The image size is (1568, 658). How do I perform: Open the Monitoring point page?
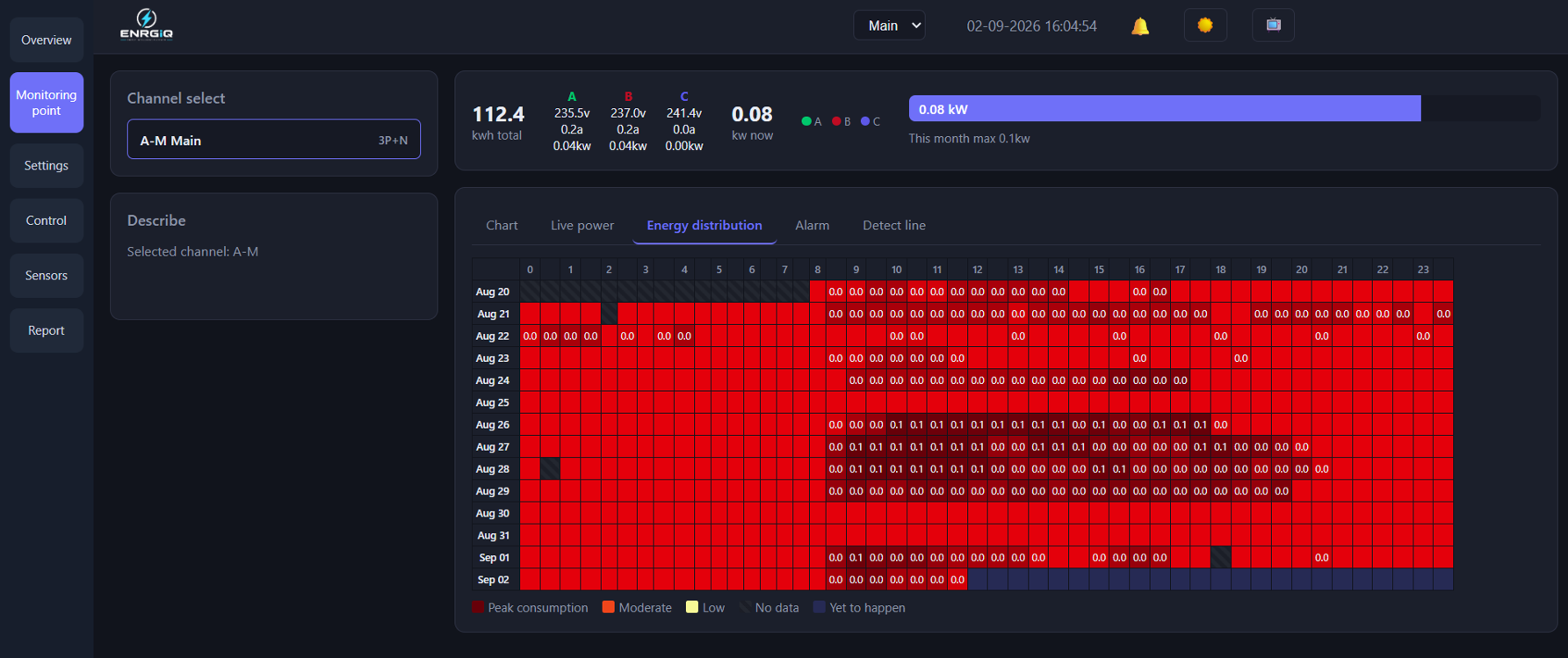pos(47,103)
